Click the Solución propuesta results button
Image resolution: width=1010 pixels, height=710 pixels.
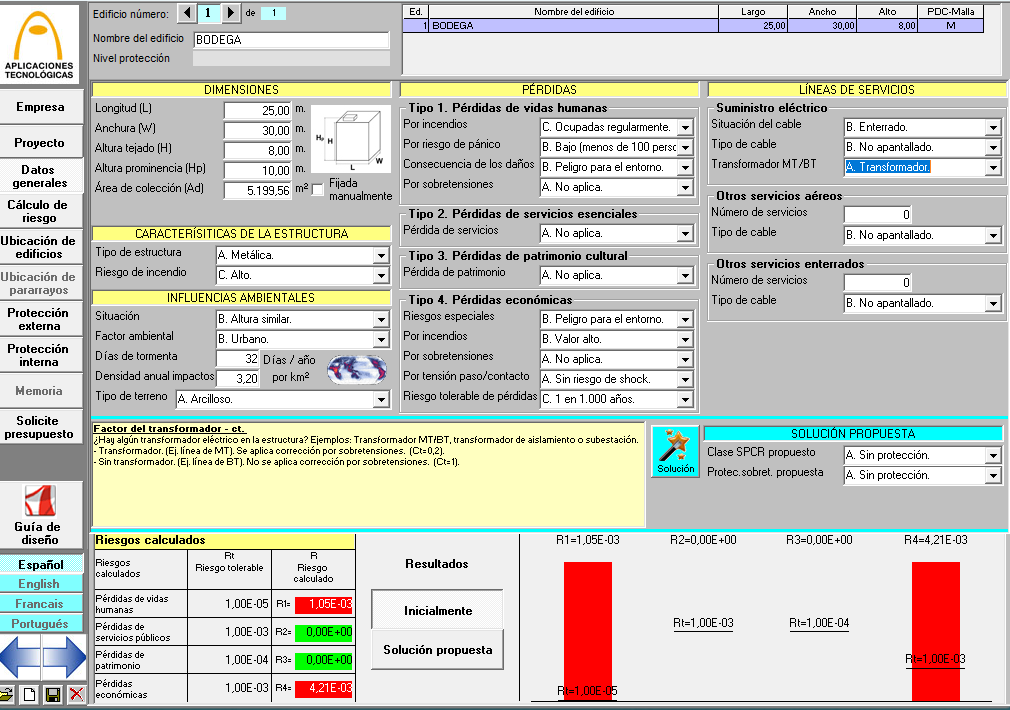coord(437,650)
